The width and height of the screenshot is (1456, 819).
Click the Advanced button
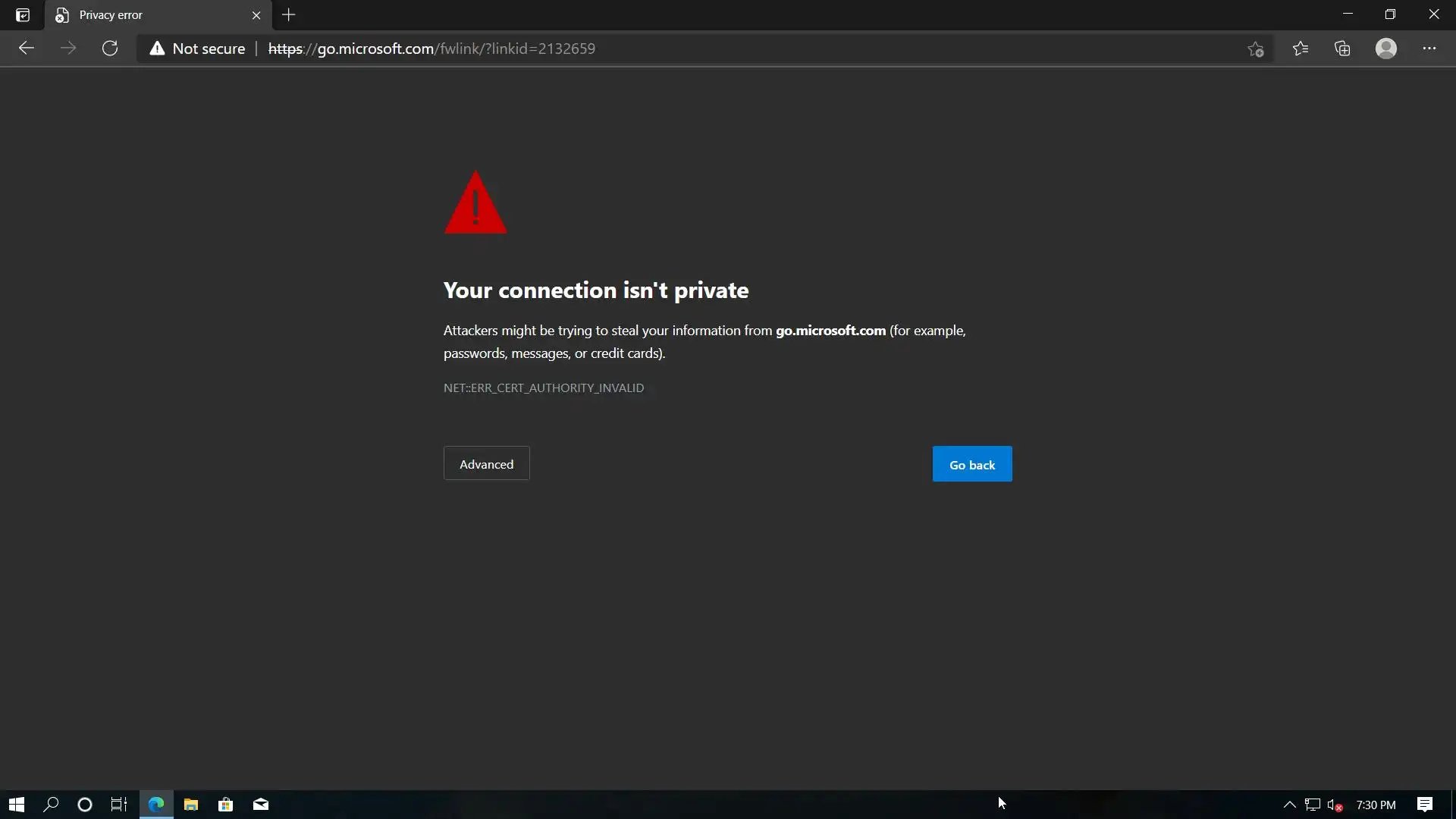486,464
